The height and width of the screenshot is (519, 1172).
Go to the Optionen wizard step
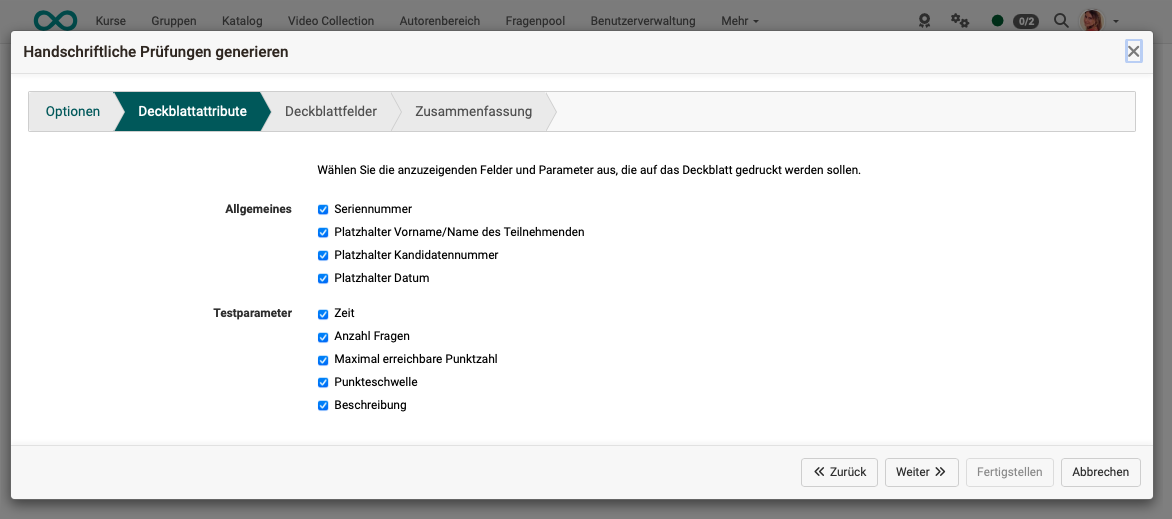(x=73, y=112)
